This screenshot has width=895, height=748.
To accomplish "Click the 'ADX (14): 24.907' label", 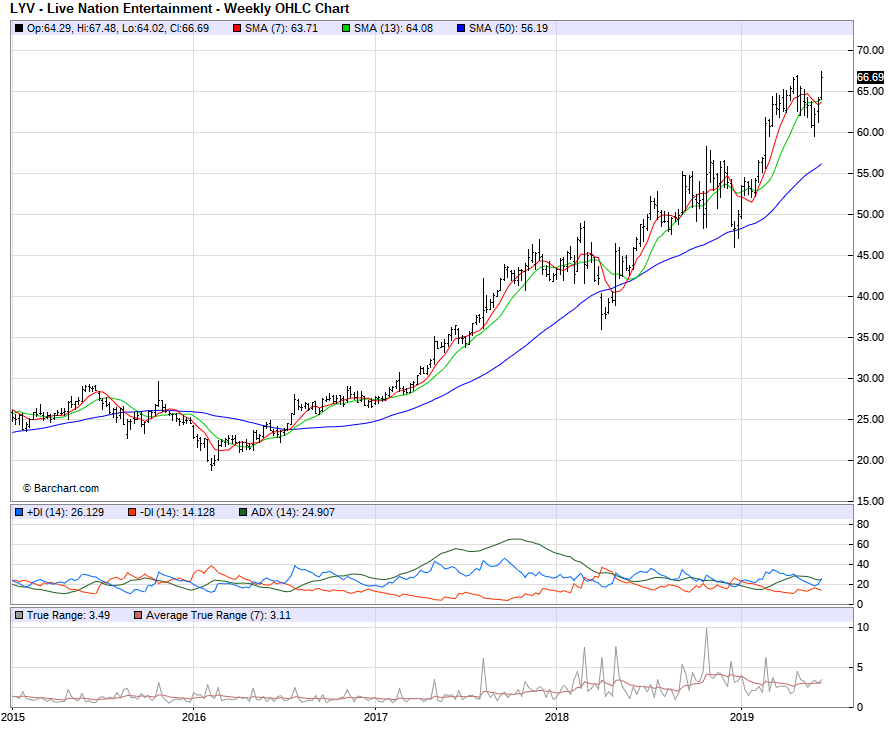I will (x=293, y=512).
